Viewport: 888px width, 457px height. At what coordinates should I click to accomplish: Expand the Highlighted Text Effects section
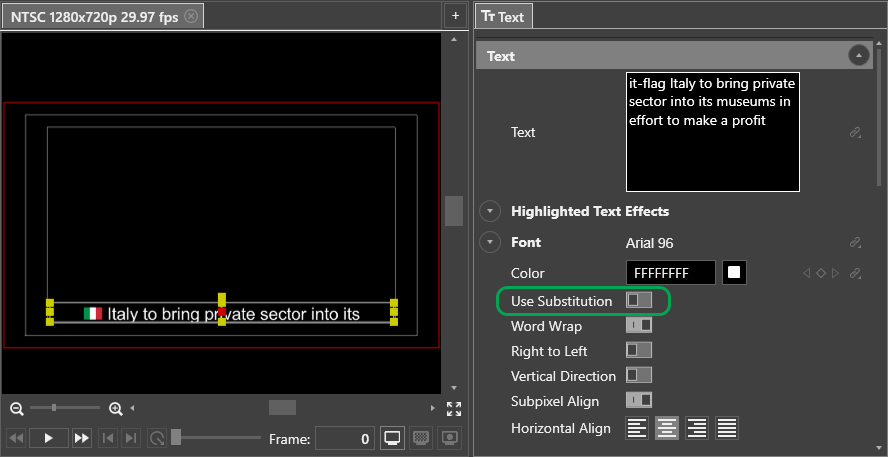[x=490, y=211]
